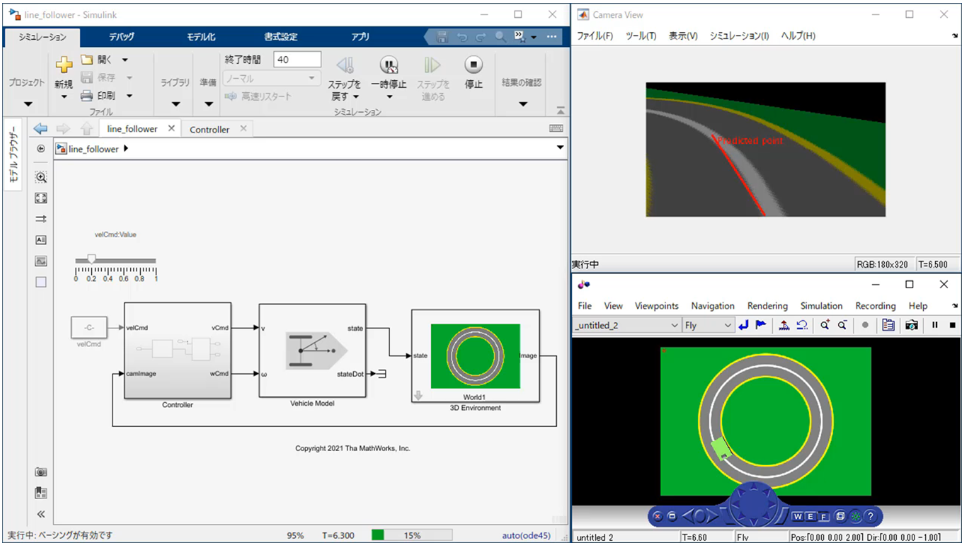Click the sample-time arrows icon in palette
This screenshot has width=967, height=548.
[41, 219]
